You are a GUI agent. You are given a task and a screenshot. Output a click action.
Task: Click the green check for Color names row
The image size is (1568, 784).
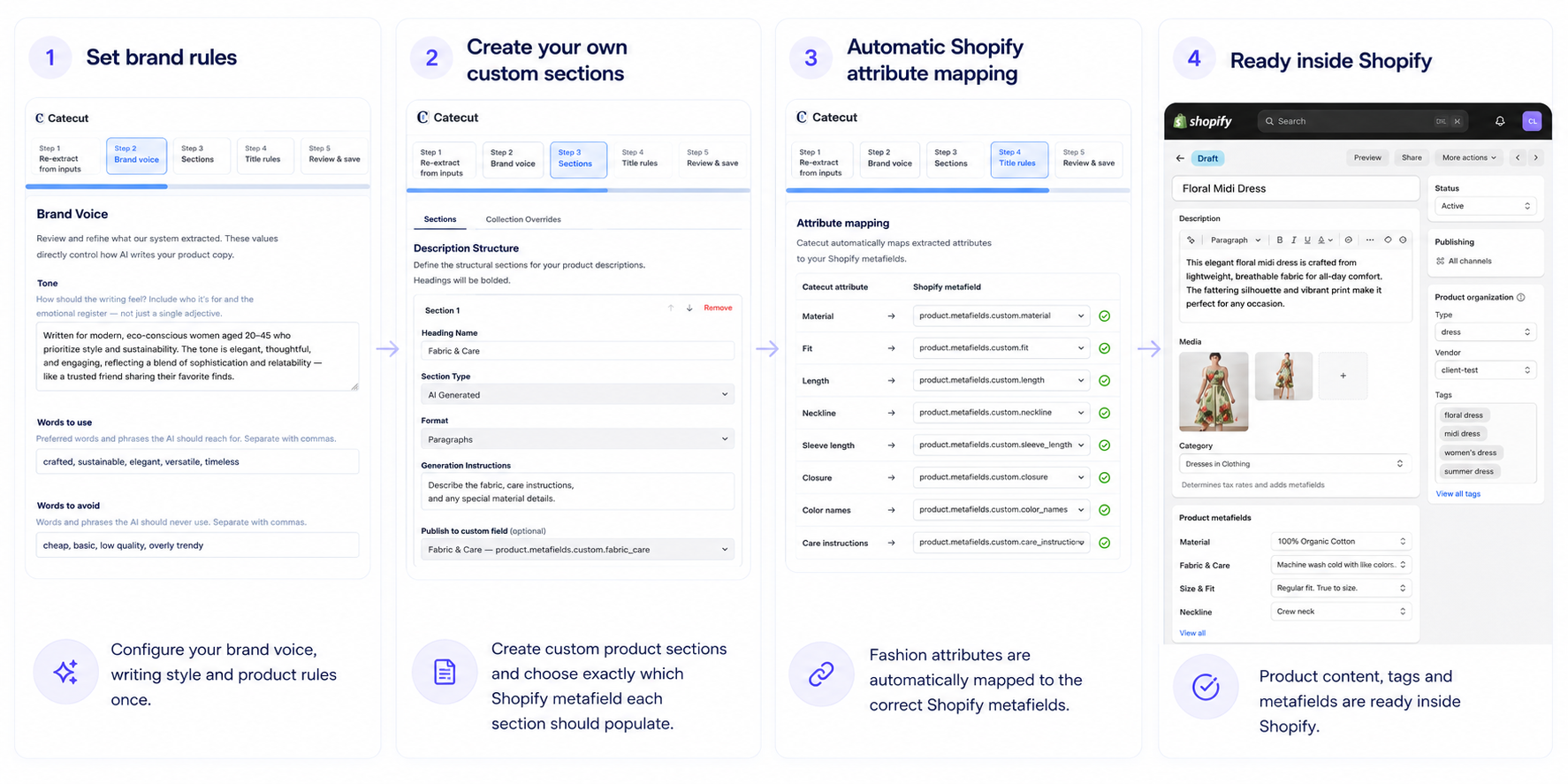click(1104, 510)
